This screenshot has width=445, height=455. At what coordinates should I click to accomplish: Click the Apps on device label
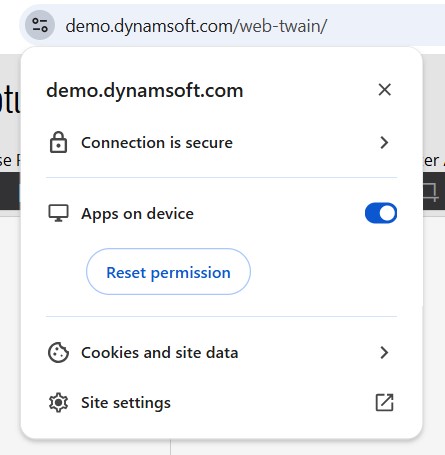137,214
